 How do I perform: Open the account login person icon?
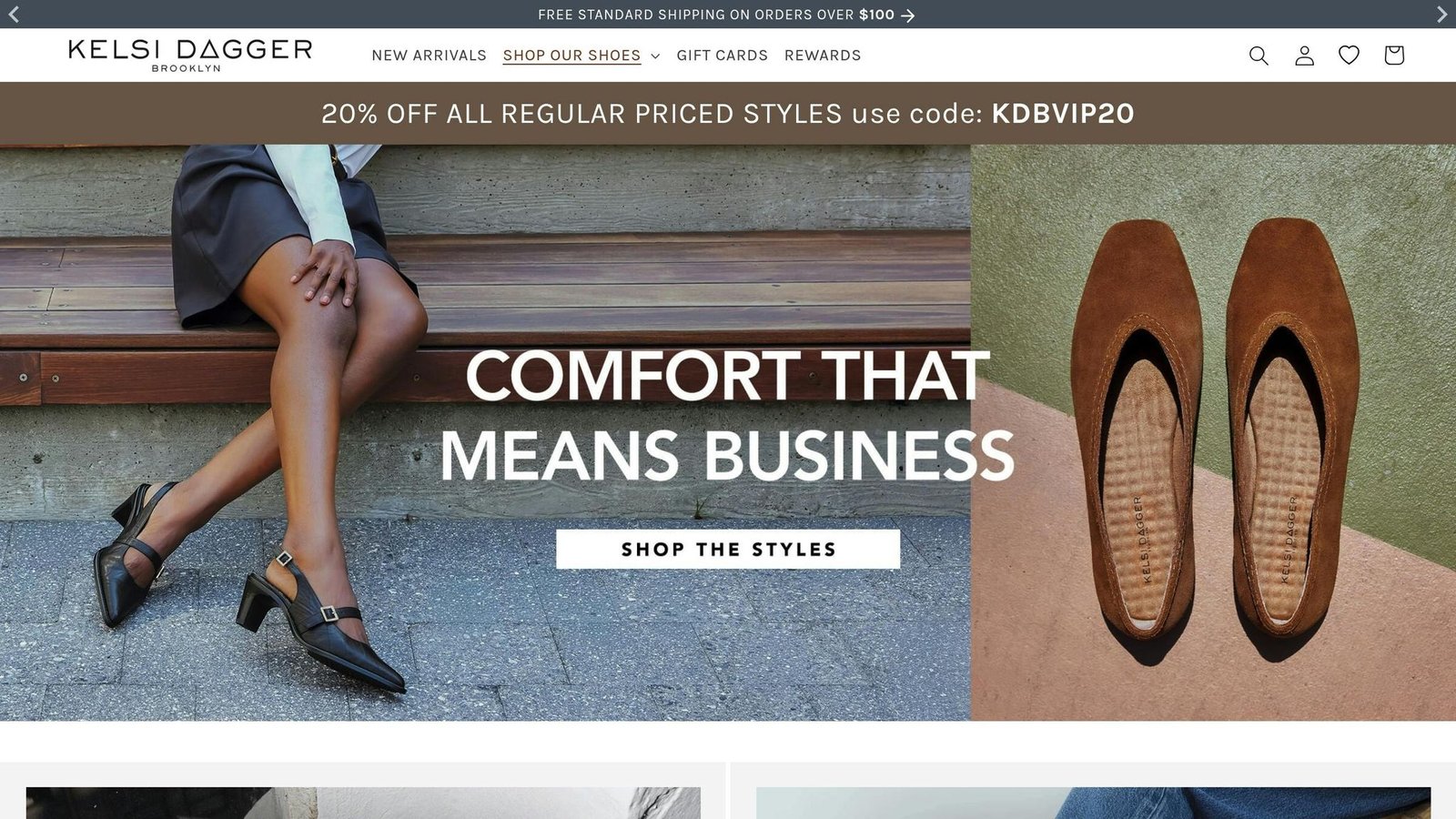[x=1304, y=56]
